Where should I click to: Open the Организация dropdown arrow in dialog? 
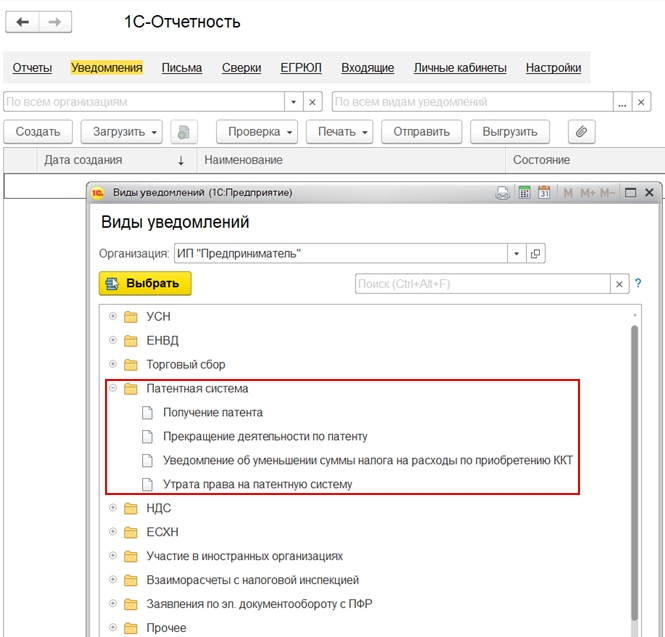point(517,254)
